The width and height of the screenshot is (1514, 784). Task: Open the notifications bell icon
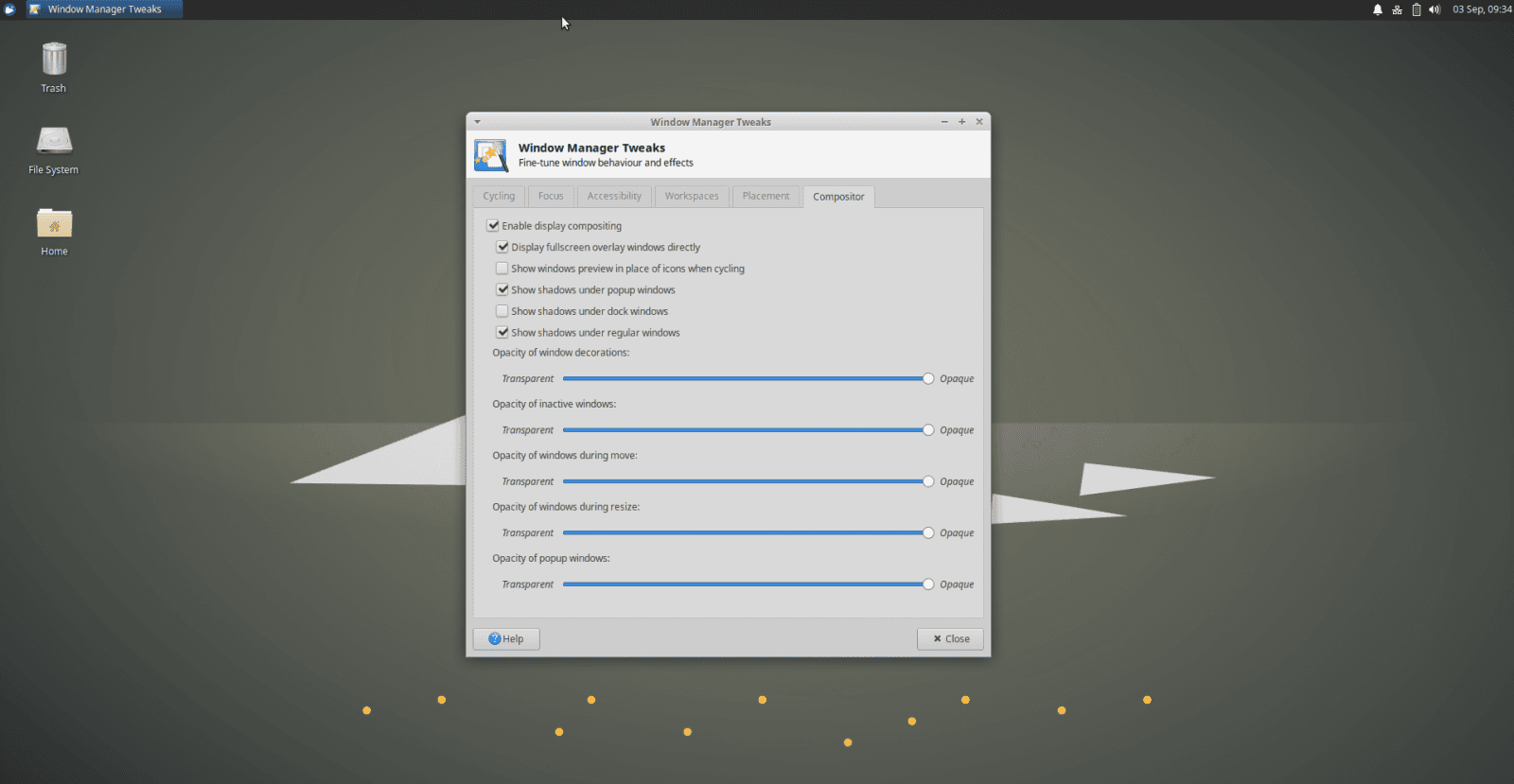[x=1378, y=9]
